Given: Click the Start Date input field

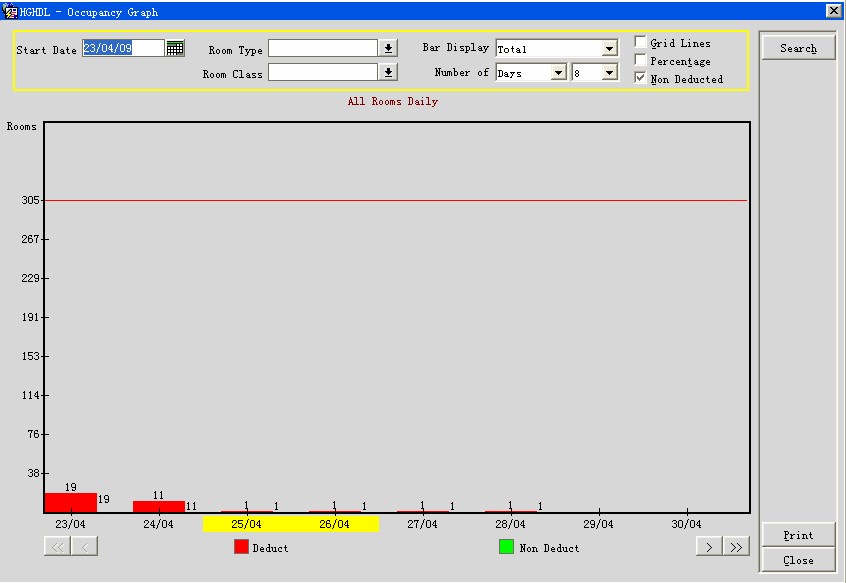Looking at the screenshot, I should (122, 48).
